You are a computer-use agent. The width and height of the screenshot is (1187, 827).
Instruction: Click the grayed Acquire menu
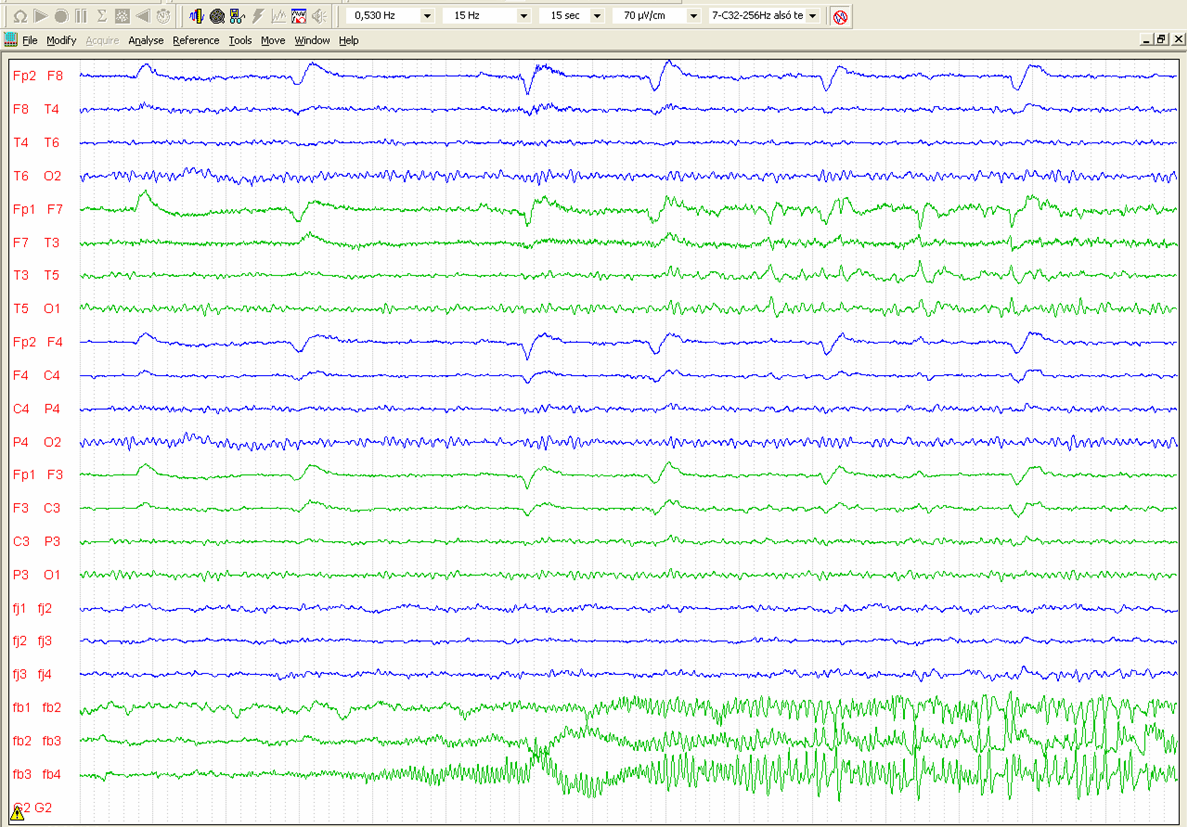(102, 40)
